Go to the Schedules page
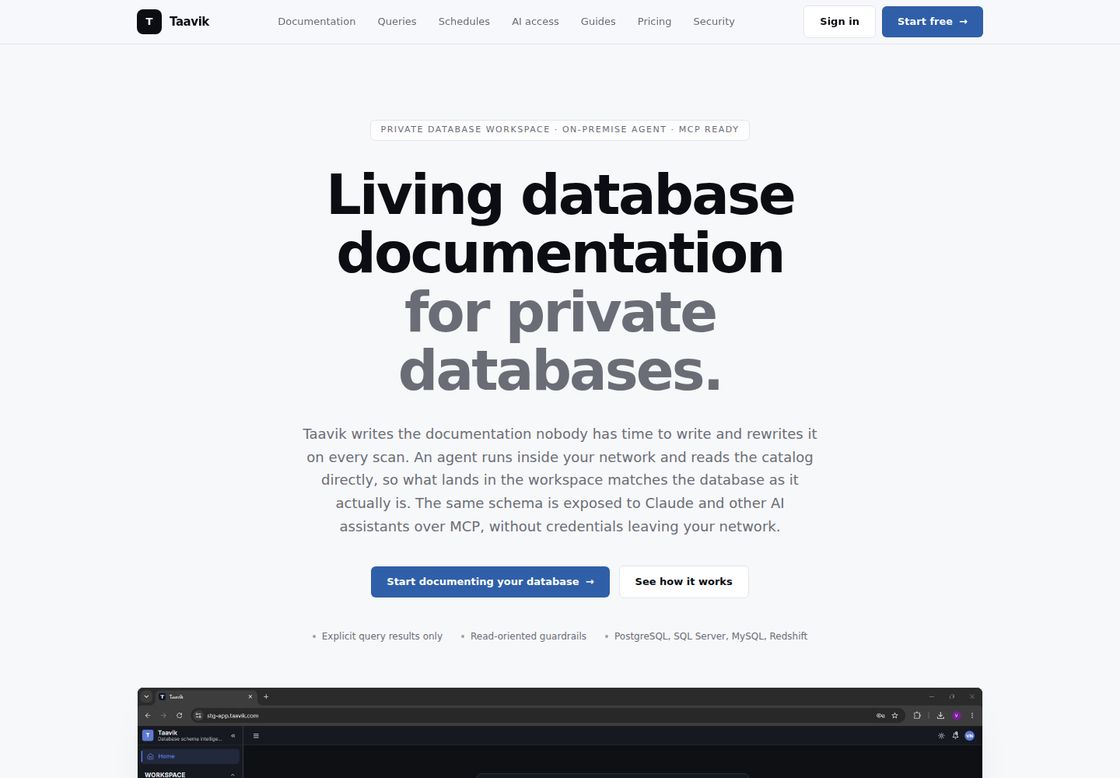1120x778 pixels. click(x=464, y=21)
